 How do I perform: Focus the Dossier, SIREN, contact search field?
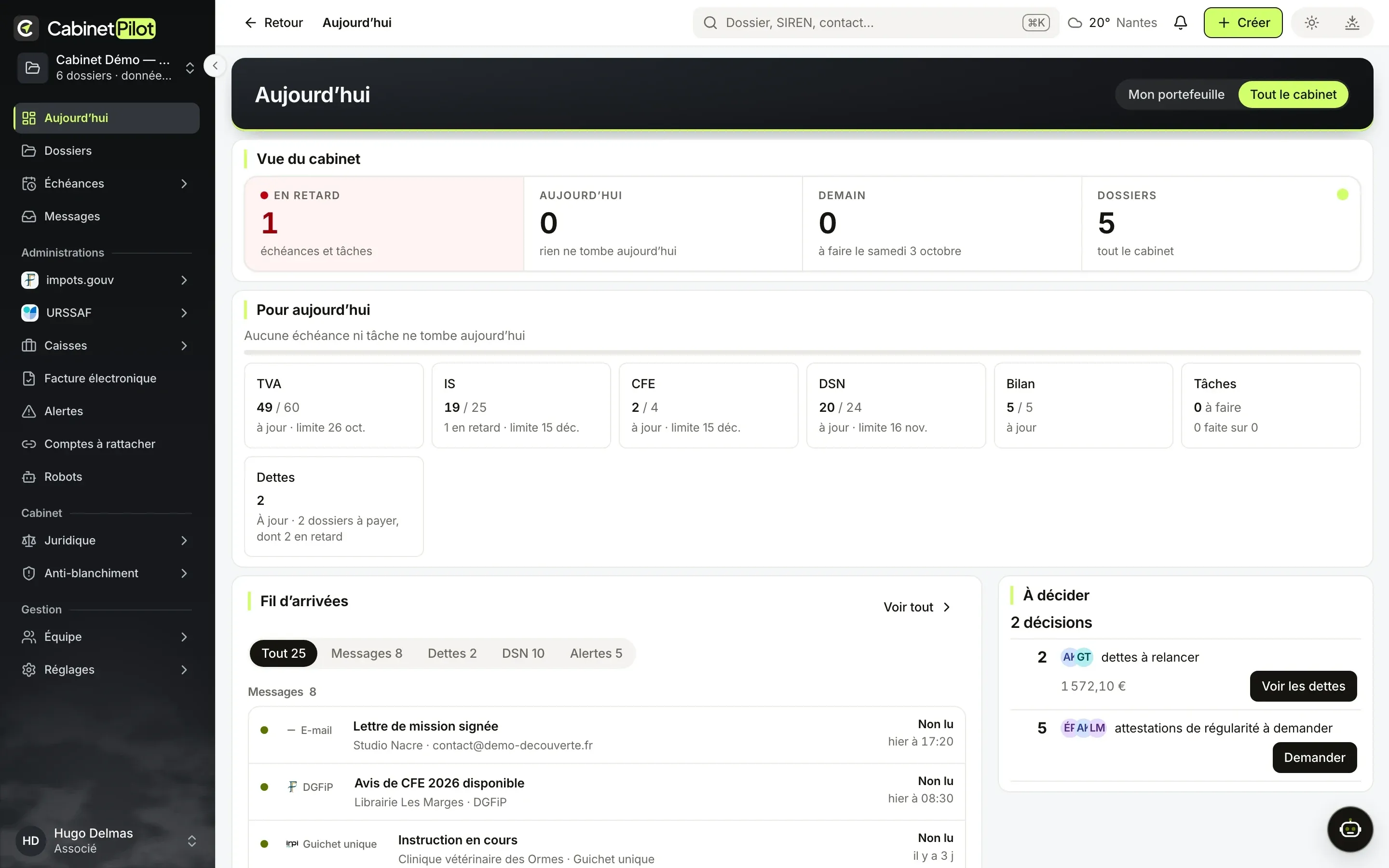875,22
